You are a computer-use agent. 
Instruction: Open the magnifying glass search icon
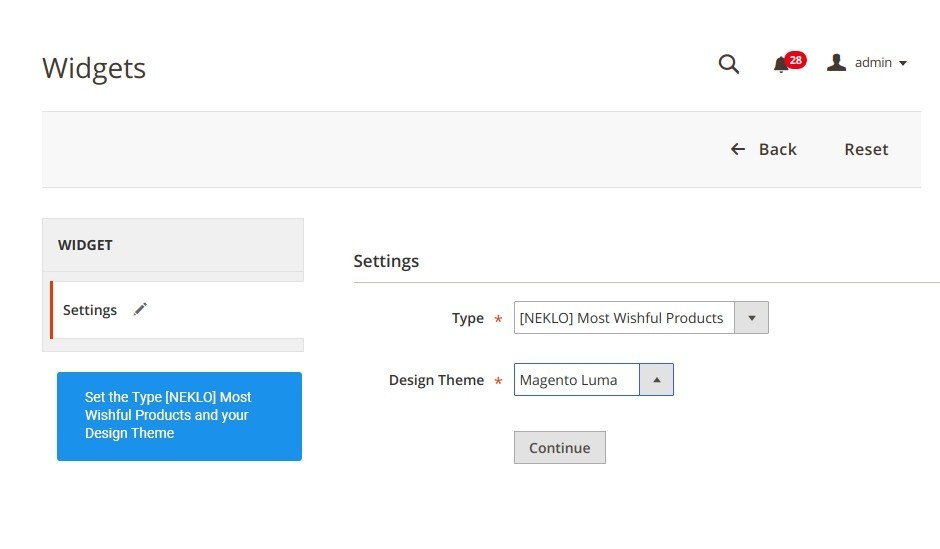[728, 64]
